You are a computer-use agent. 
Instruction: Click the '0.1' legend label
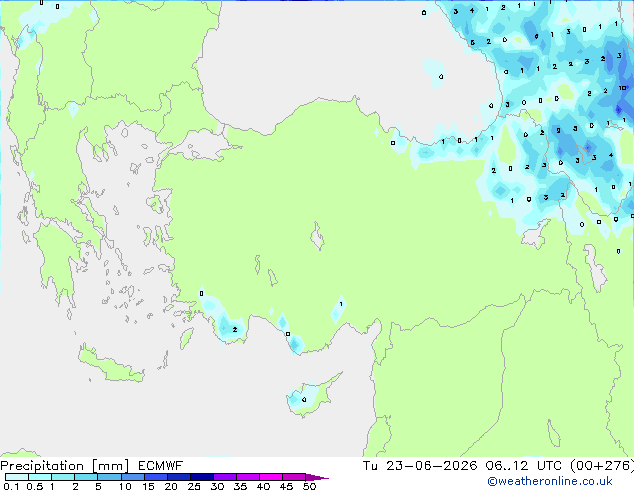(11, 486)
